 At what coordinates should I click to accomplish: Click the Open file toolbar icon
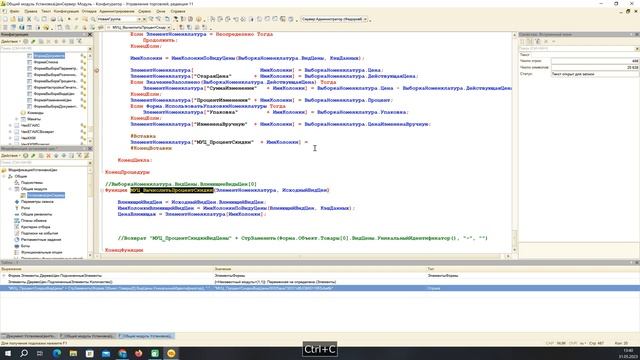[13, 19]
